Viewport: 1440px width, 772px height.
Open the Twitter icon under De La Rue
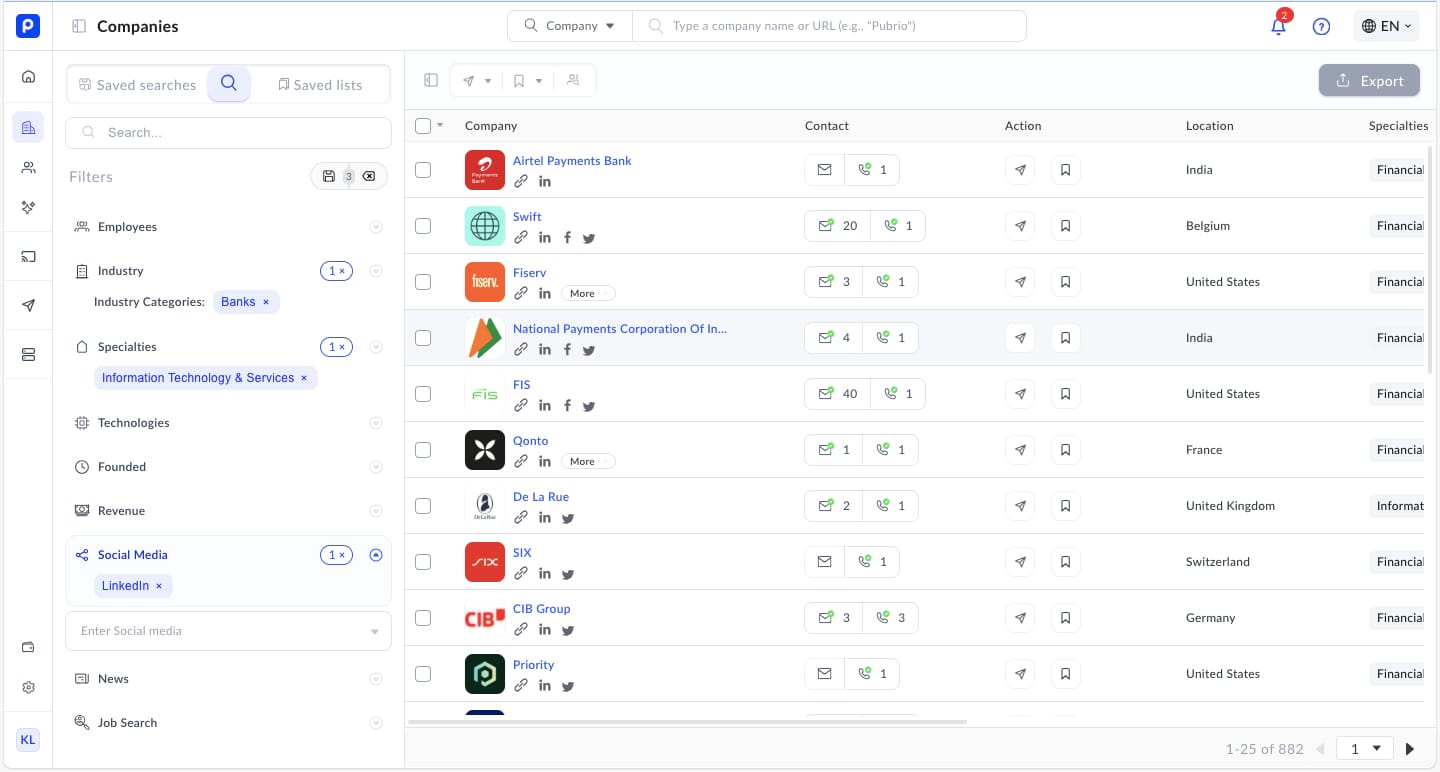tap(568, 518)
